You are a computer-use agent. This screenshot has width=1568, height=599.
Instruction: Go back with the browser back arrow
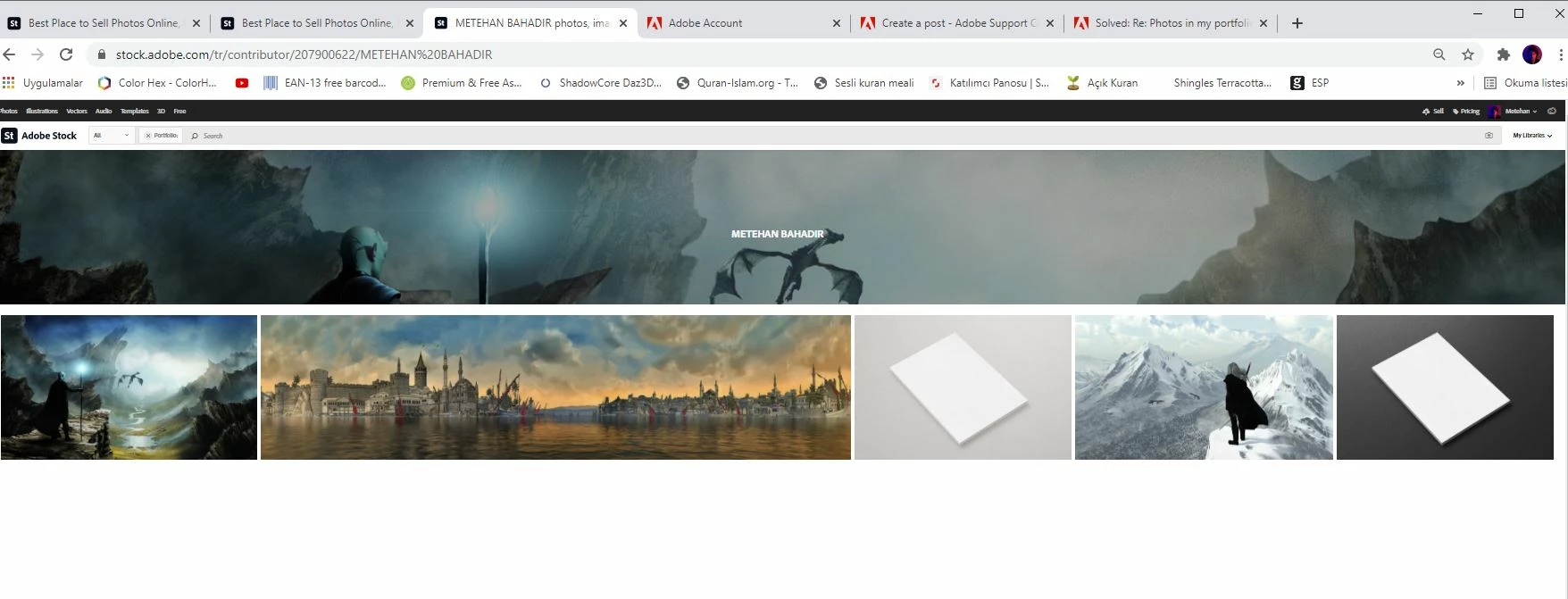[10, 54]
